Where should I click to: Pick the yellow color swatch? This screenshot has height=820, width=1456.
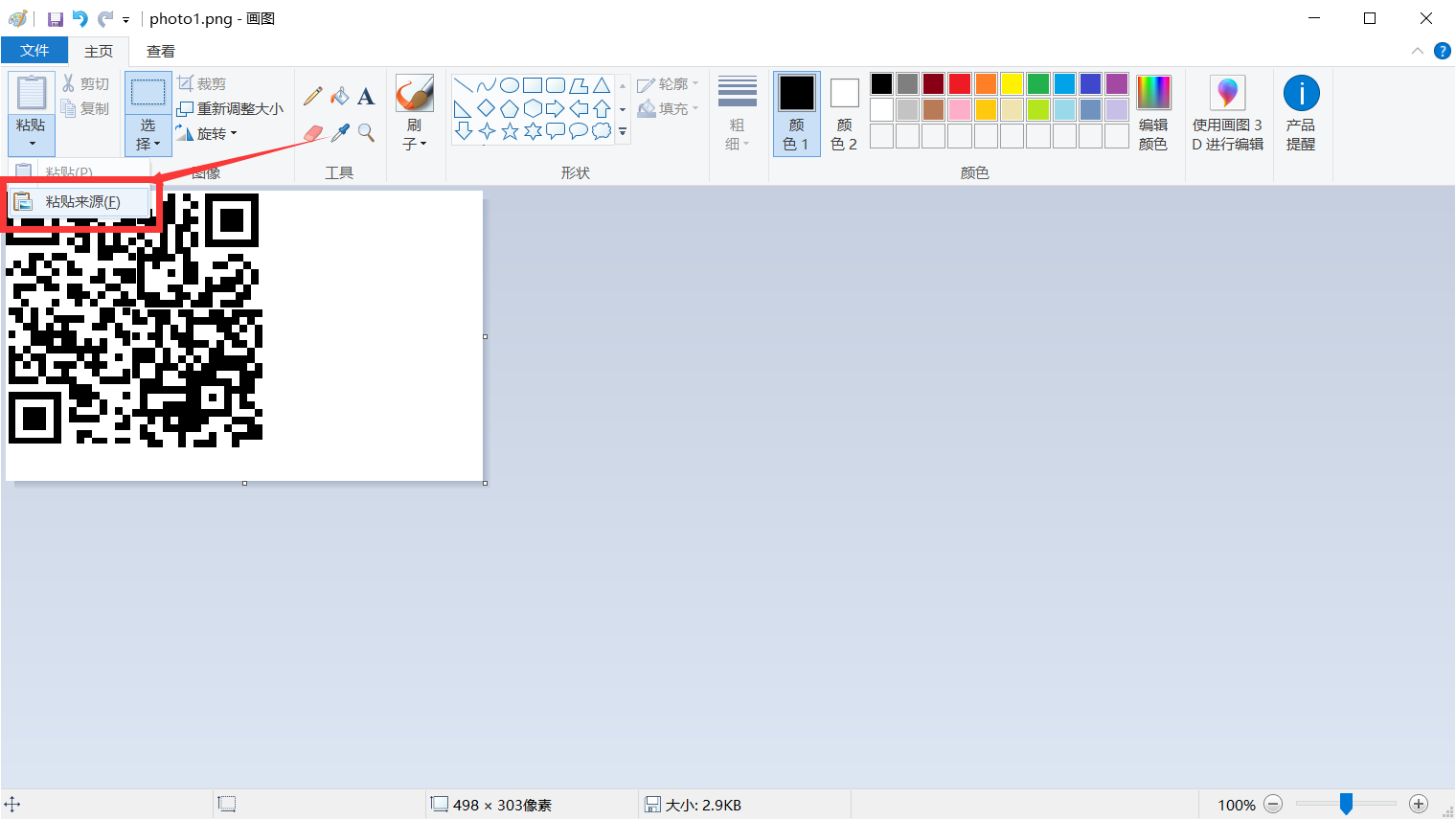click(x=1012, y=84)
